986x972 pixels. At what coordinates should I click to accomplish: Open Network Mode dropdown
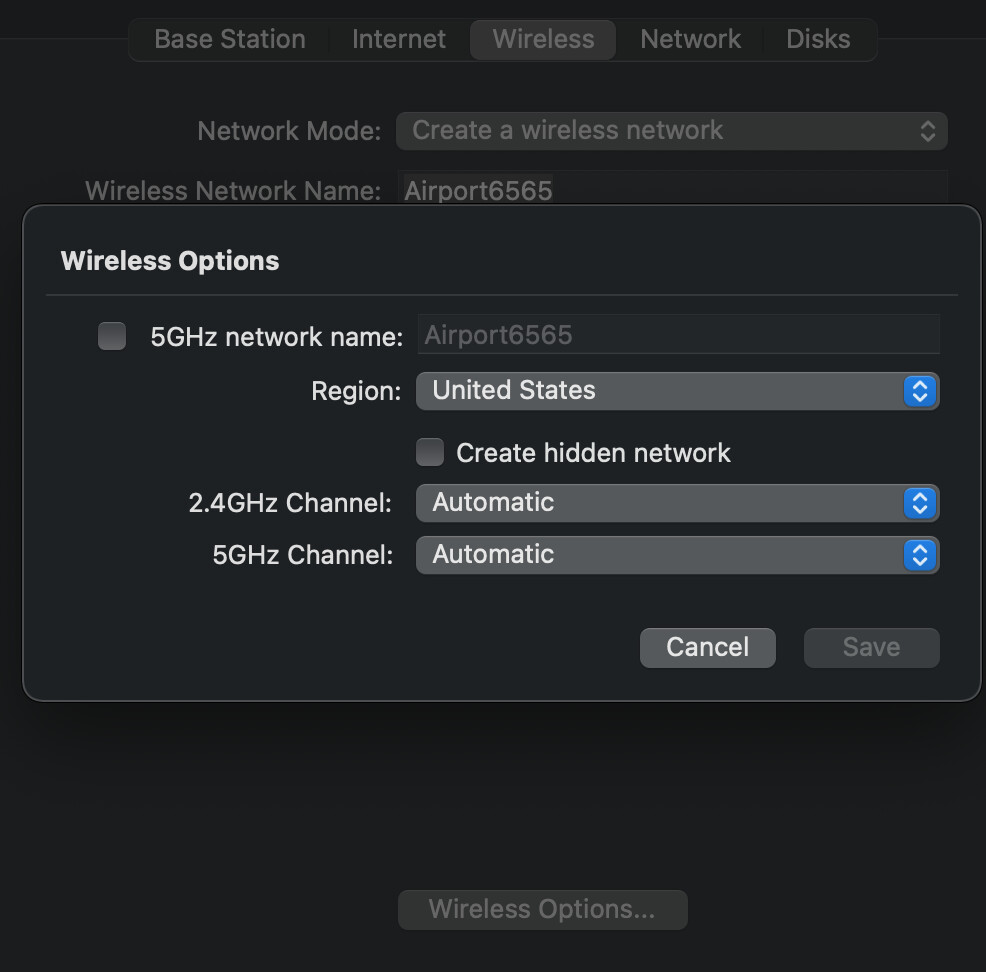[x=672, y=131]
